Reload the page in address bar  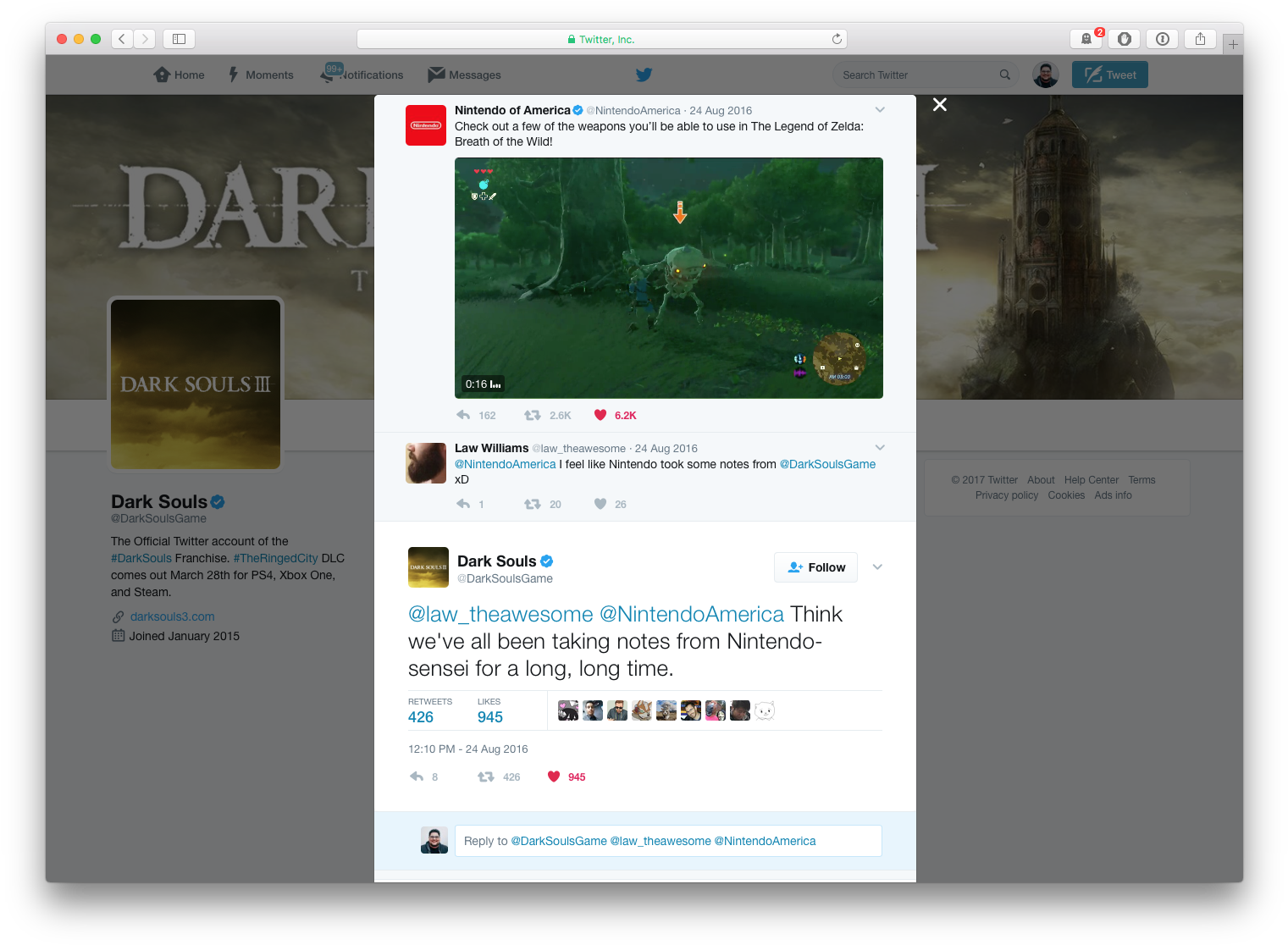pyautogui.click(x=837, y=39)
